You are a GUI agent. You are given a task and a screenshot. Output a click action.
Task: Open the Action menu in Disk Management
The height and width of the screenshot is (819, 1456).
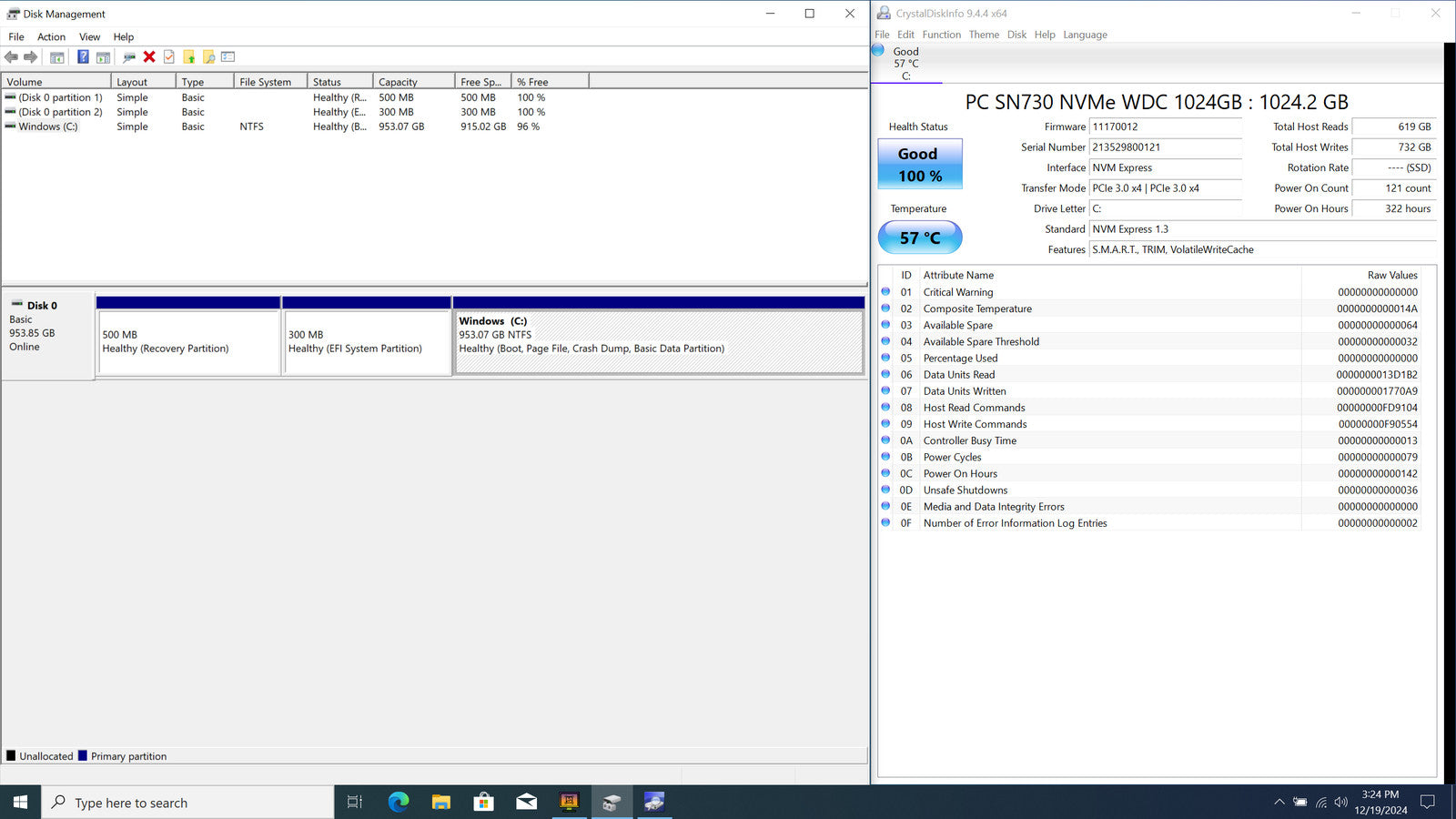tap(51, 37)
